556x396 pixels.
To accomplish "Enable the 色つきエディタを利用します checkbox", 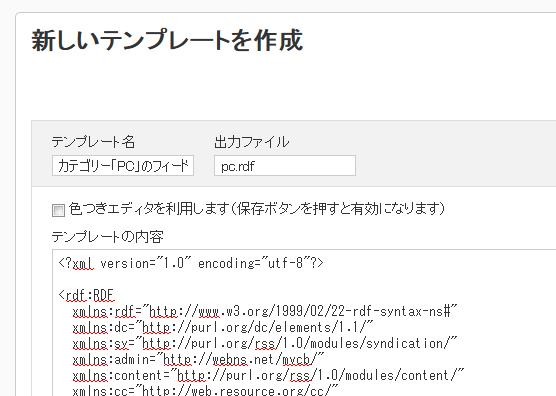I will point(58,210).
